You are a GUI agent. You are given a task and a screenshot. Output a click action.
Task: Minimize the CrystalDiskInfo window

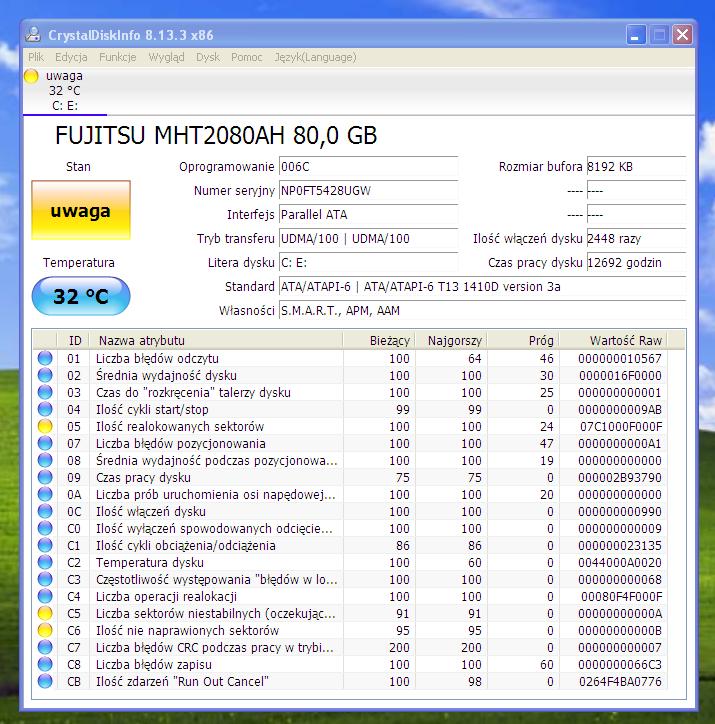pyautogui.click(x=636, y=35)
